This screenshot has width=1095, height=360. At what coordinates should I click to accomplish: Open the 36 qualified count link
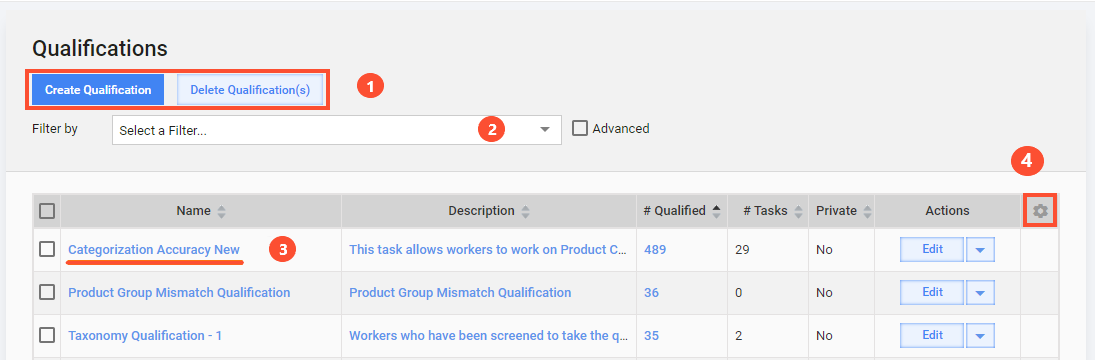652,292
